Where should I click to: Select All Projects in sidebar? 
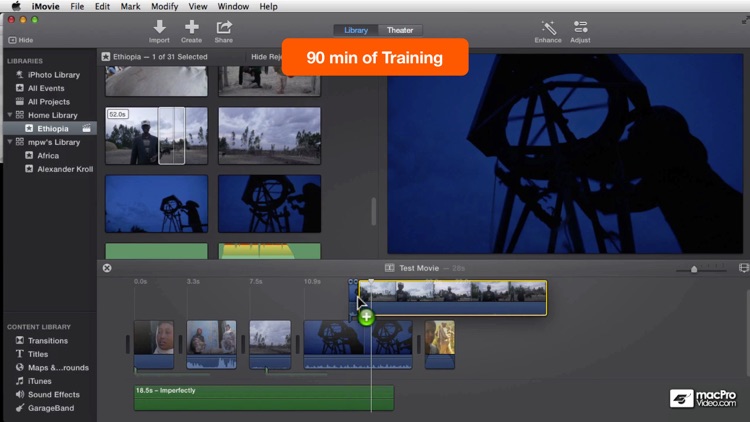tap(50, 101)
